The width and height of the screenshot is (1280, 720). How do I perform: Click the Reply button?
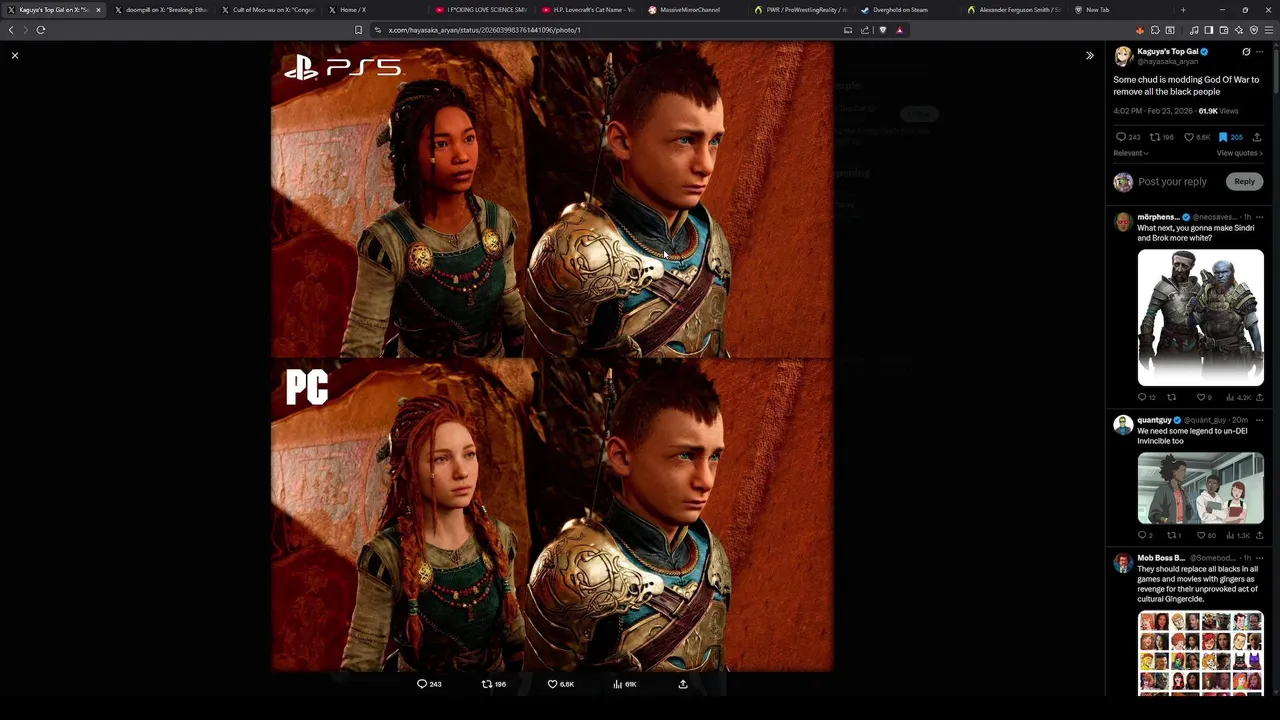1244,182
